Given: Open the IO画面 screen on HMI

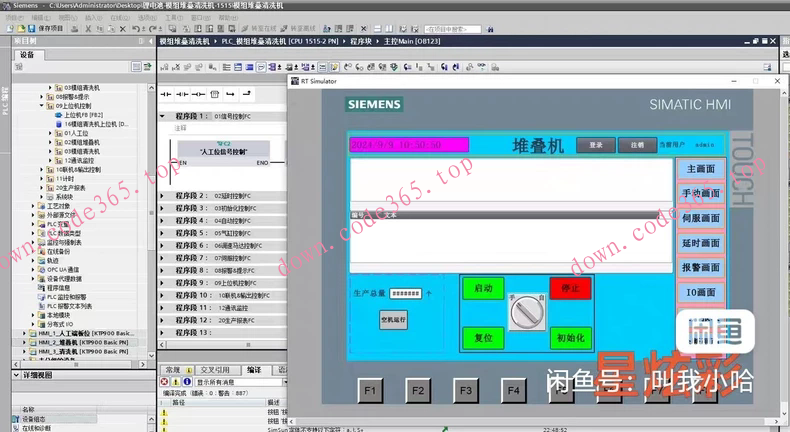Looking at the screenshot, I should point(701,292).
